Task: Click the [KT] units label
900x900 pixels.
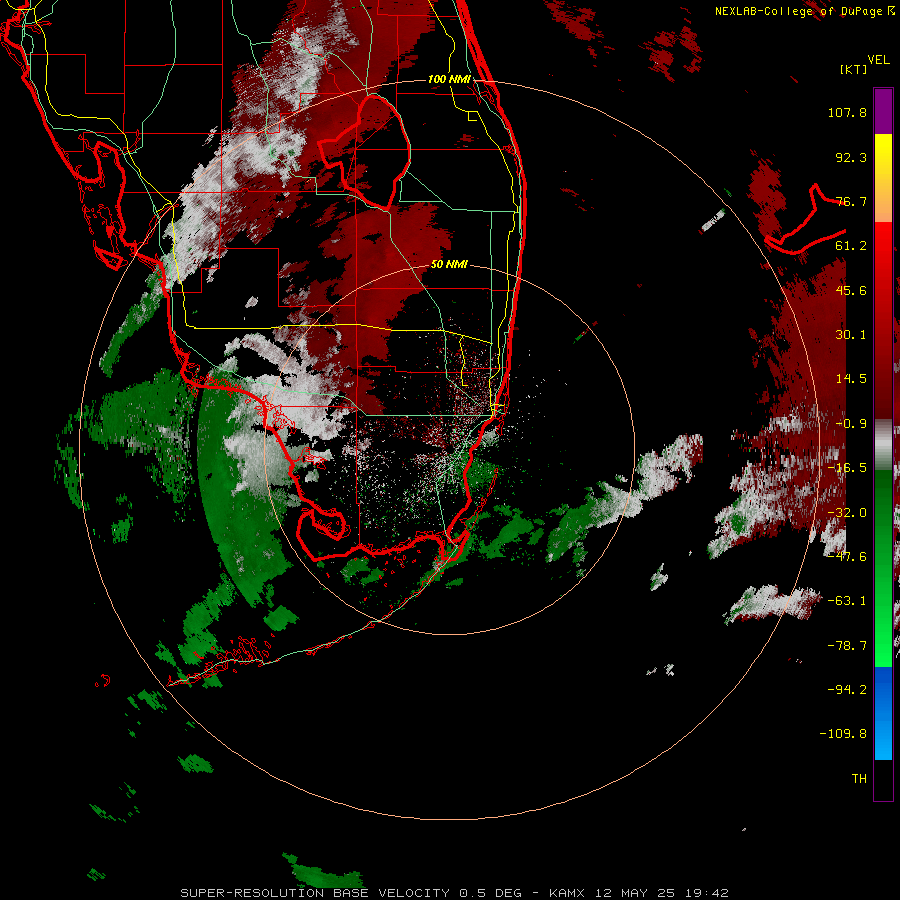Action: pyautogui.click(x=854, y=69)
